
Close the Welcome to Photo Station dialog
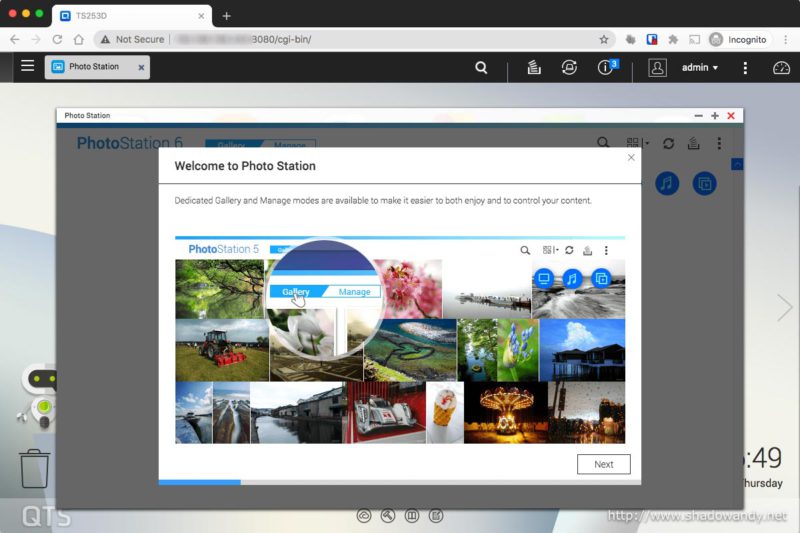pos(631,157)
